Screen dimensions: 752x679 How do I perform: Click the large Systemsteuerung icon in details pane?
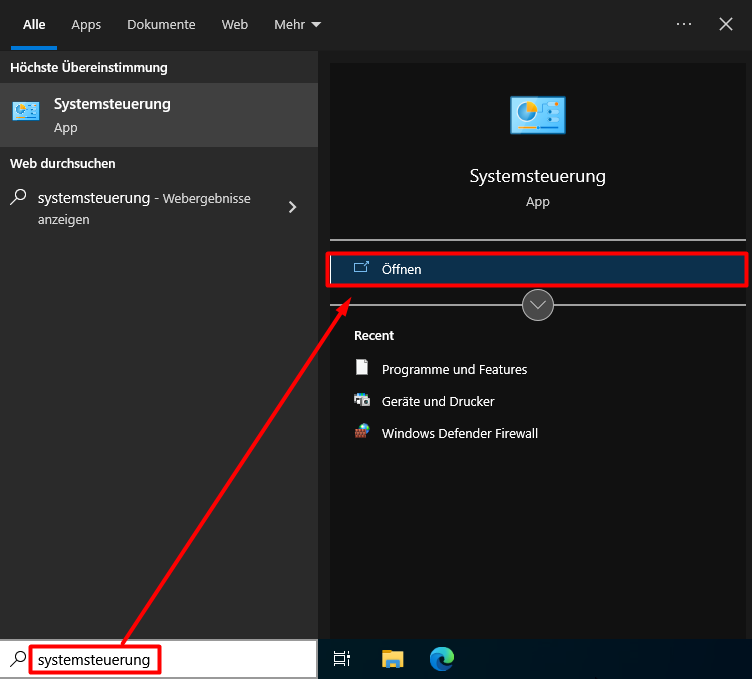[538, 115]
